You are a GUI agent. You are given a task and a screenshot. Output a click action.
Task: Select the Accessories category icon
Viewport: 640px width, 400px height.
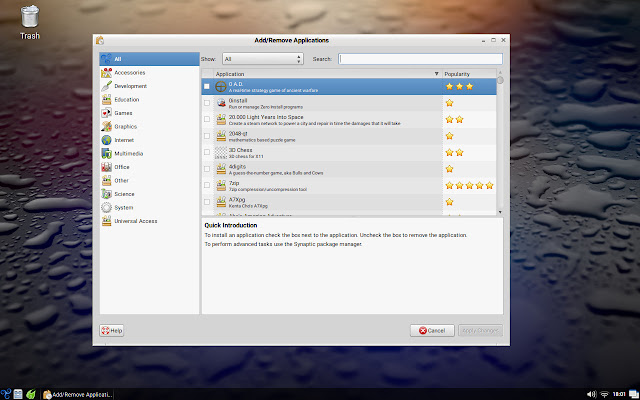pyautogui.click(x=107, y=73)
